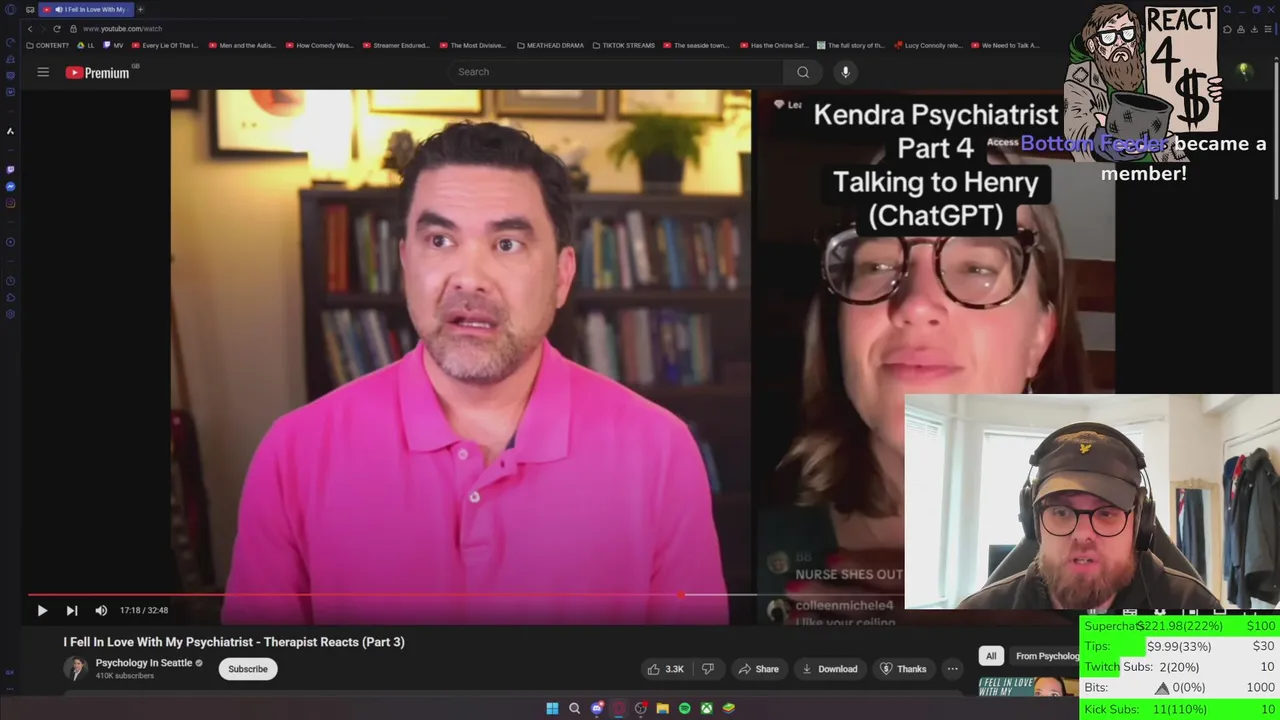1280x720 pixels.
Task: Open The Most Divisive bookmark
Action: pyautogui.click(x=474, y=45)
